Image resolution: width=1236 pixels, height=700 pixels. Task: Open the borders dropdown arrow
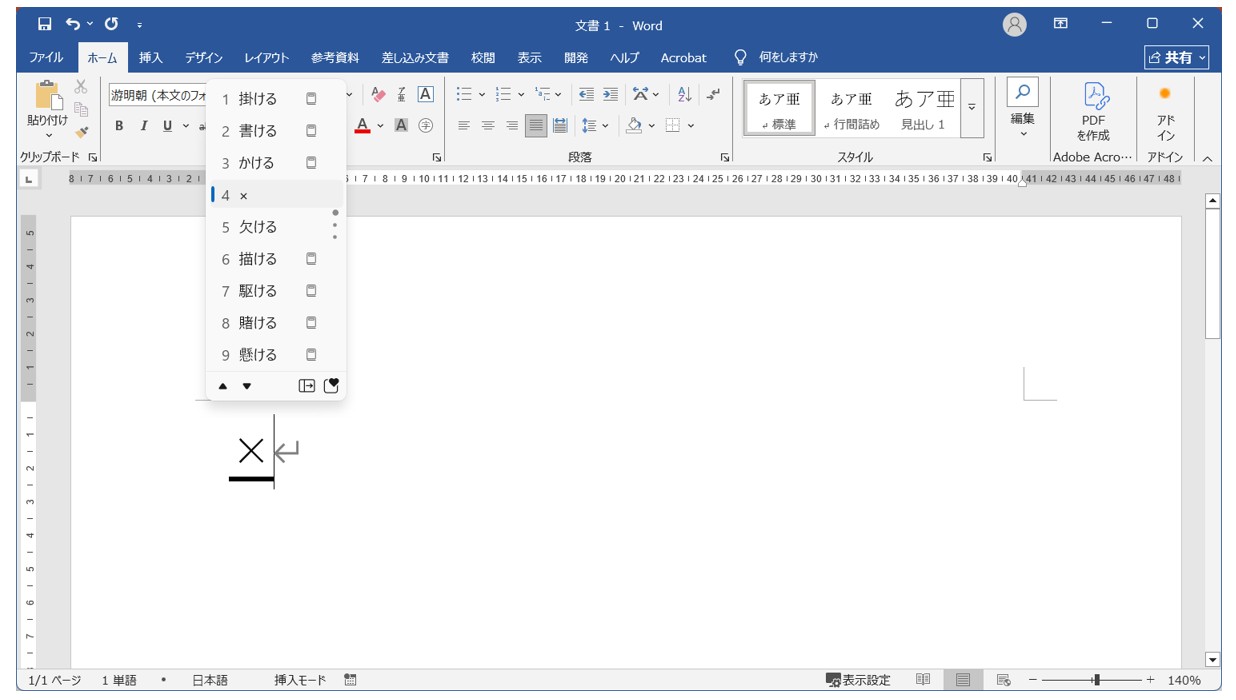click(x=690, y=125)
